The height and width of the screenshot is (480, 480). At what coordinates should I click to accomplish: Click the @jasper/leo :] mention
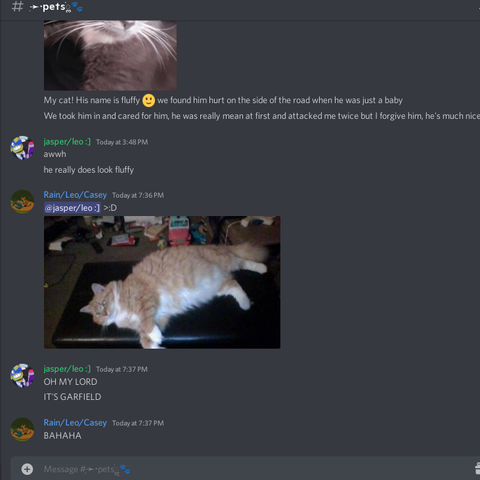coord(72,208)
